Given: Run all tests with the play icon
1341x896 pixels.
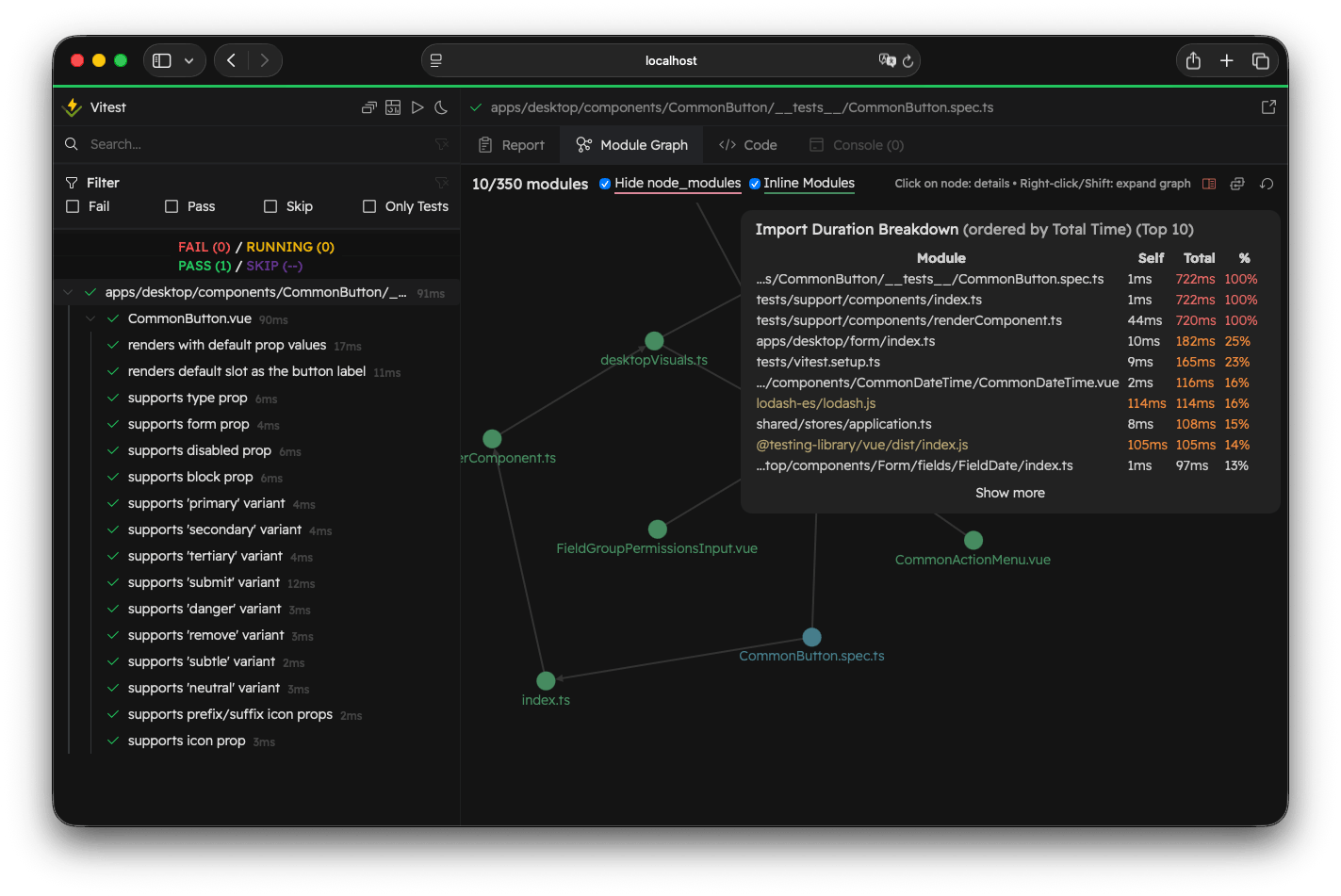Looking at the screenshot, I should point(417,107).
